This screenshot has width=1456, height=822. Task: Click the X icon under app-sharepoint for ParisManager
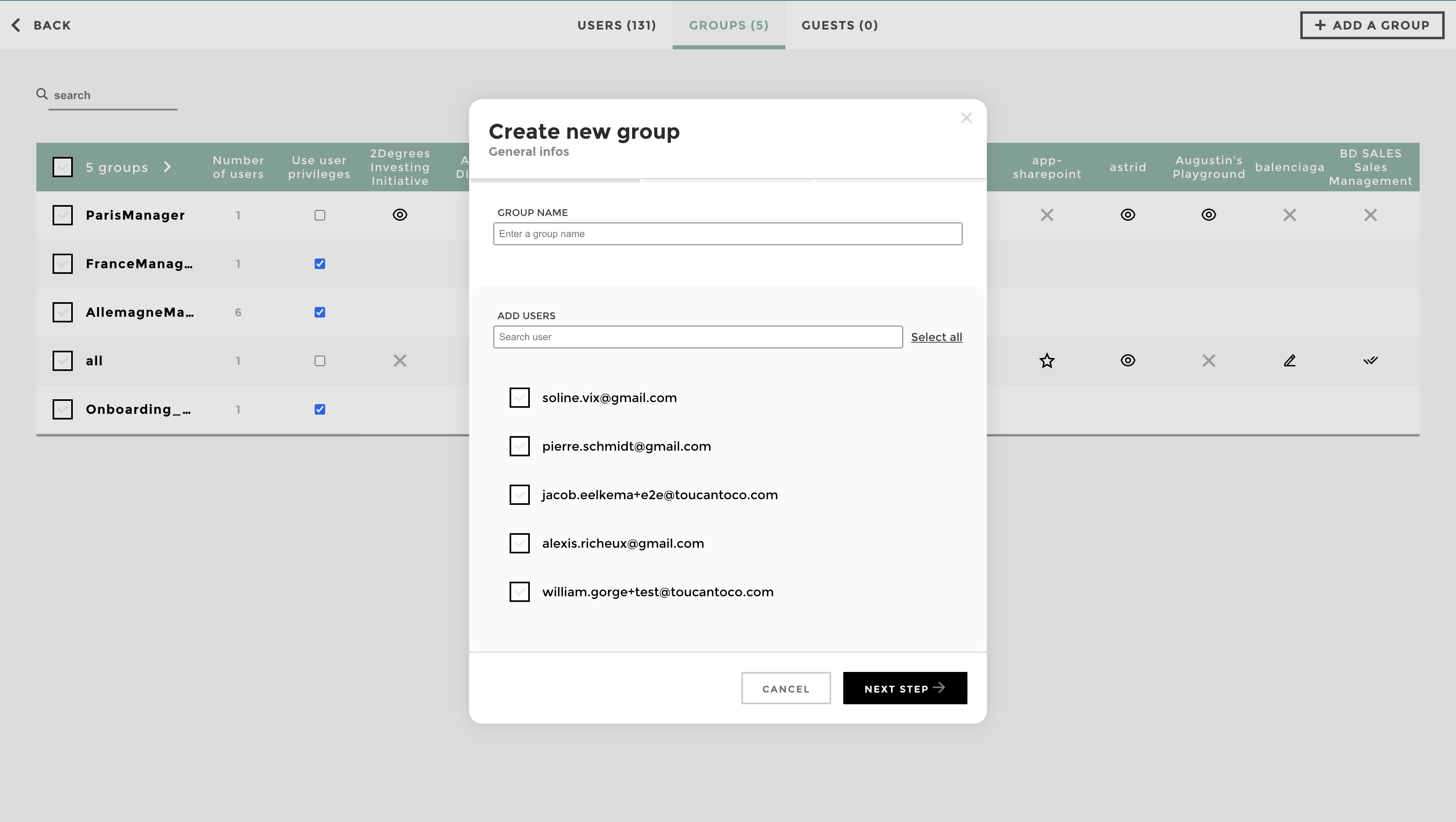tap(1047, 215)
